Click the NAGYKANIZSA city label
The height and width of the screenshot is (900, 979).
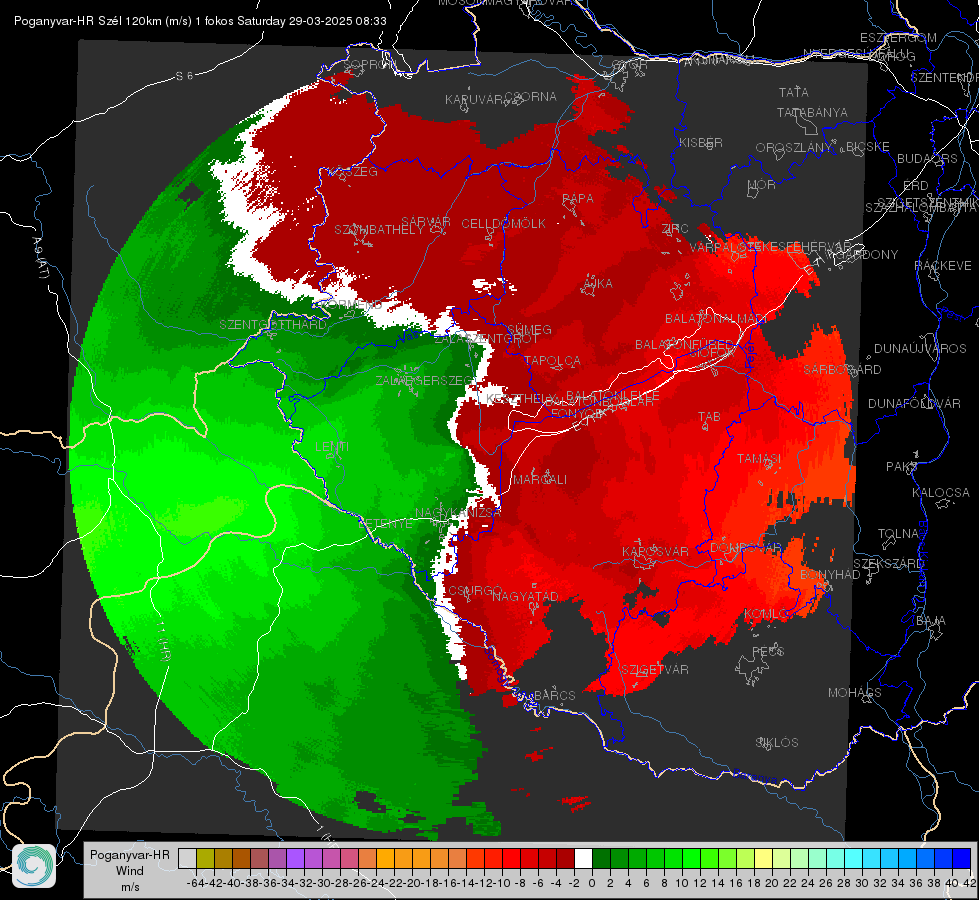[x=458, y=513]
